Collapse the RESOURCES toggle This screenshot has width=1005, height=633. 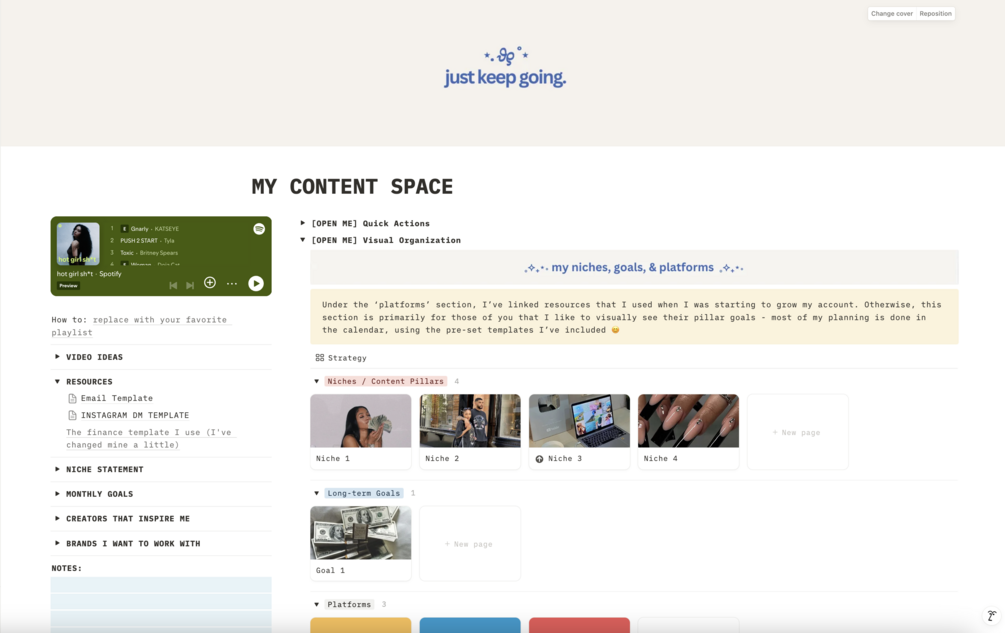57,381
